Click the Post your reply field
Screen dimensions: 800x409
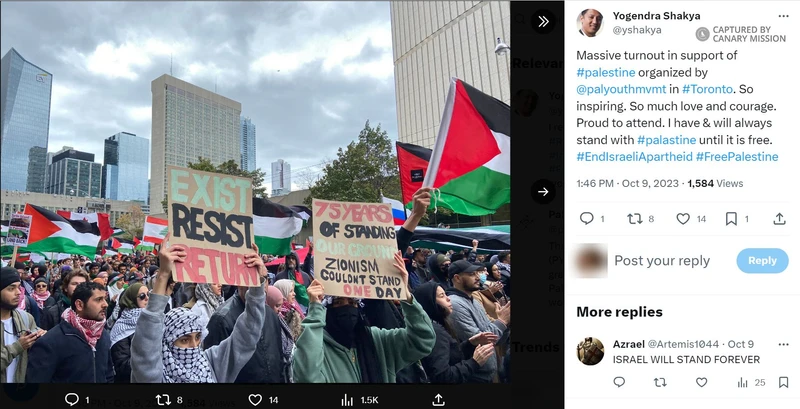(x=662, y=261)
